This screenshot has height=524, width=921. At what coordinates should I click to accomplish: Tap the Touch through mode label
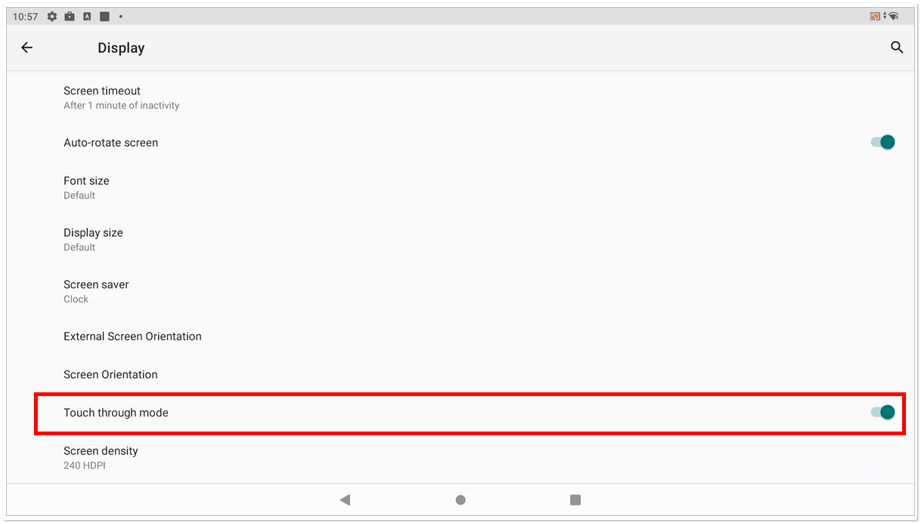coord(116,412)
